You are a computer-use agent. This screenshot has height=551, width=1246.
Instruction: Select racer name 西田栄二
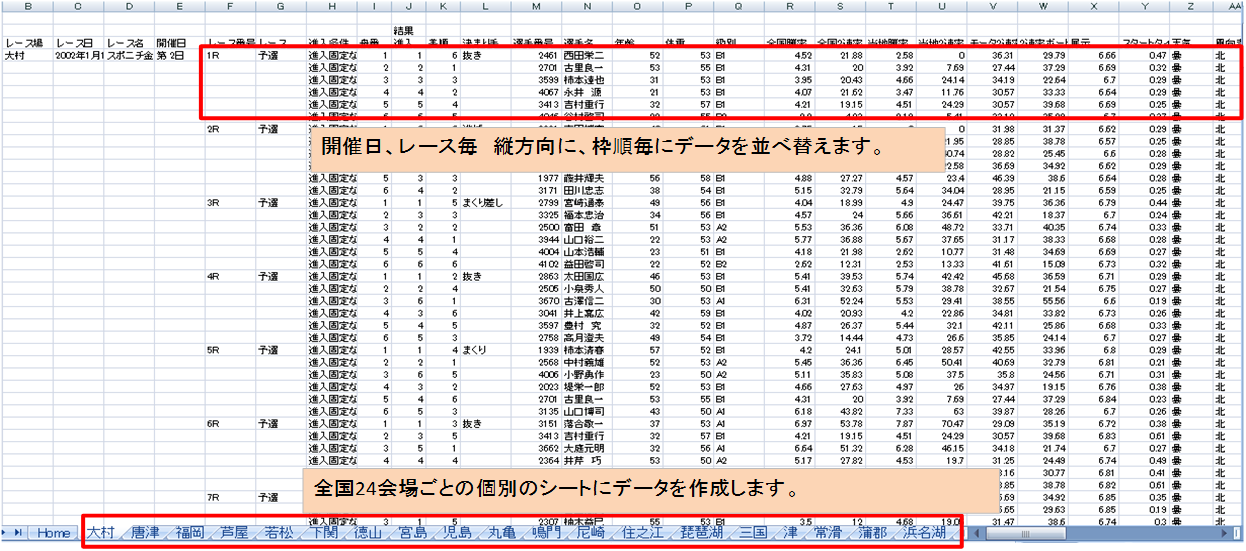585,56
